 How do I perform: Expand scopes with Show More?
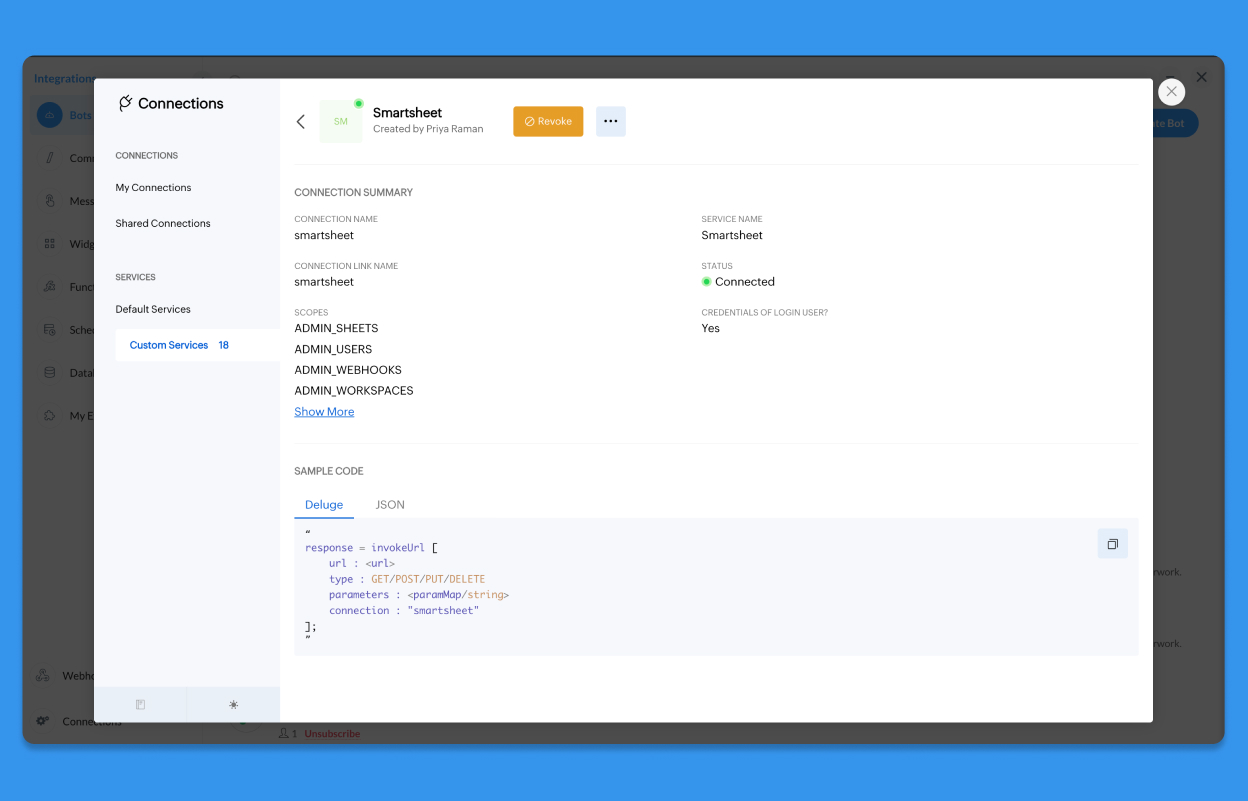(324, 412)
